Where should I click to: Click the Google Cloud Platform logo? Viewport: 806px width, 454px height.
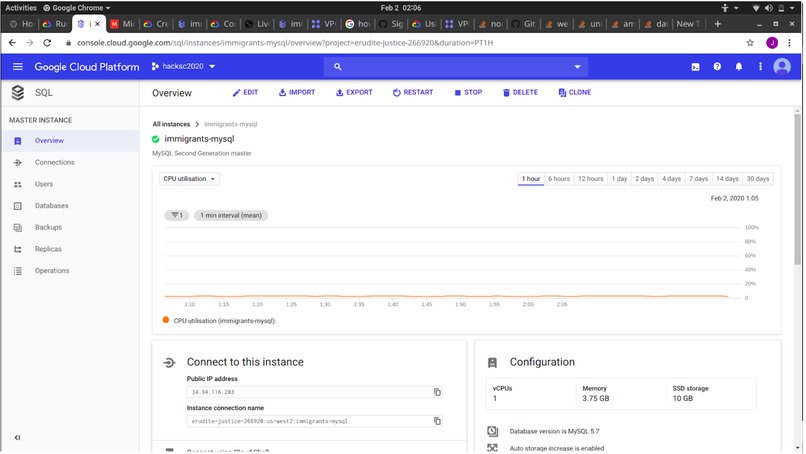click(x=87, y=67)
